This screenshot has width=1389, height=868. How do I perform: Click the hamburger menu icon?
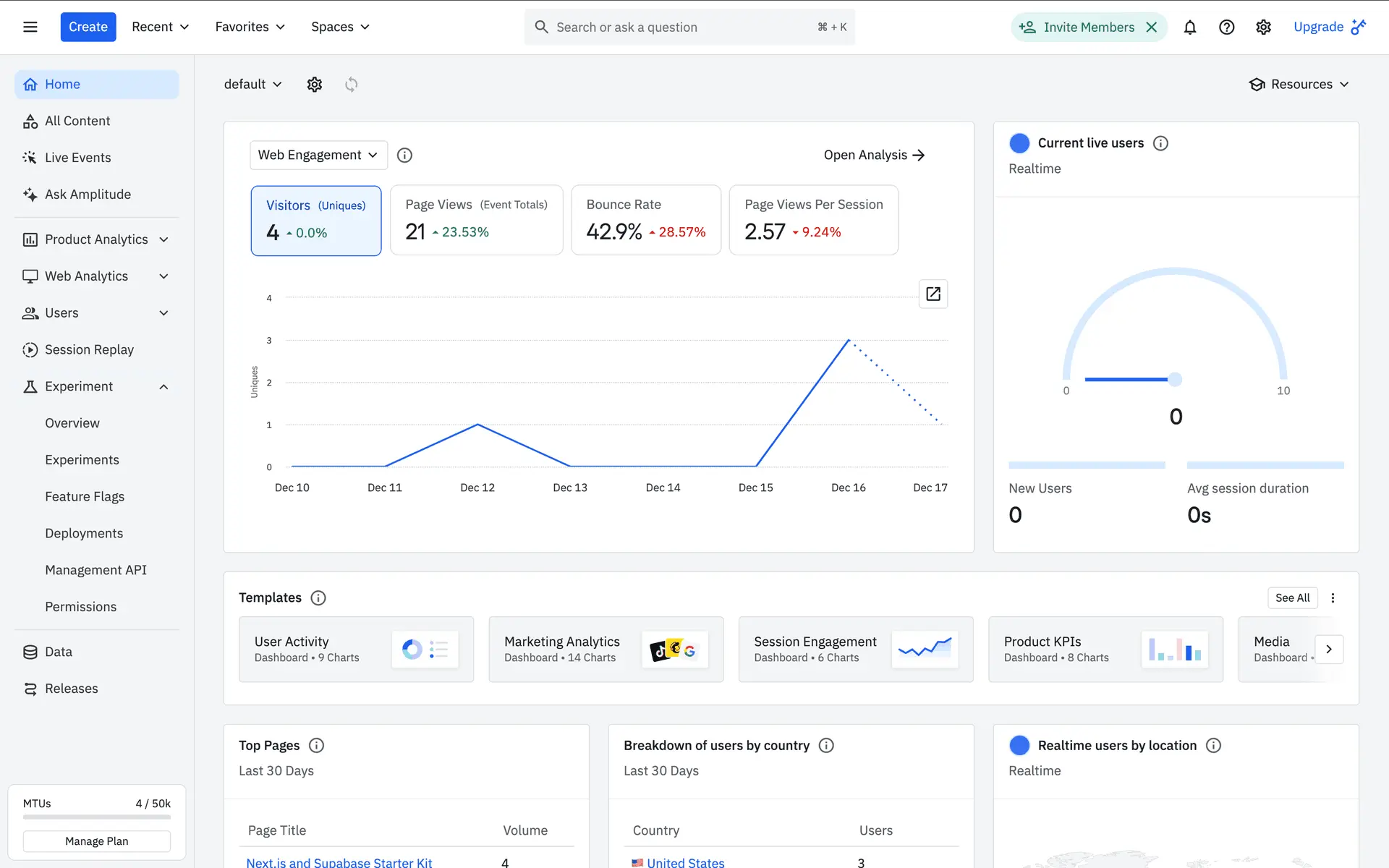coord(30,27)
